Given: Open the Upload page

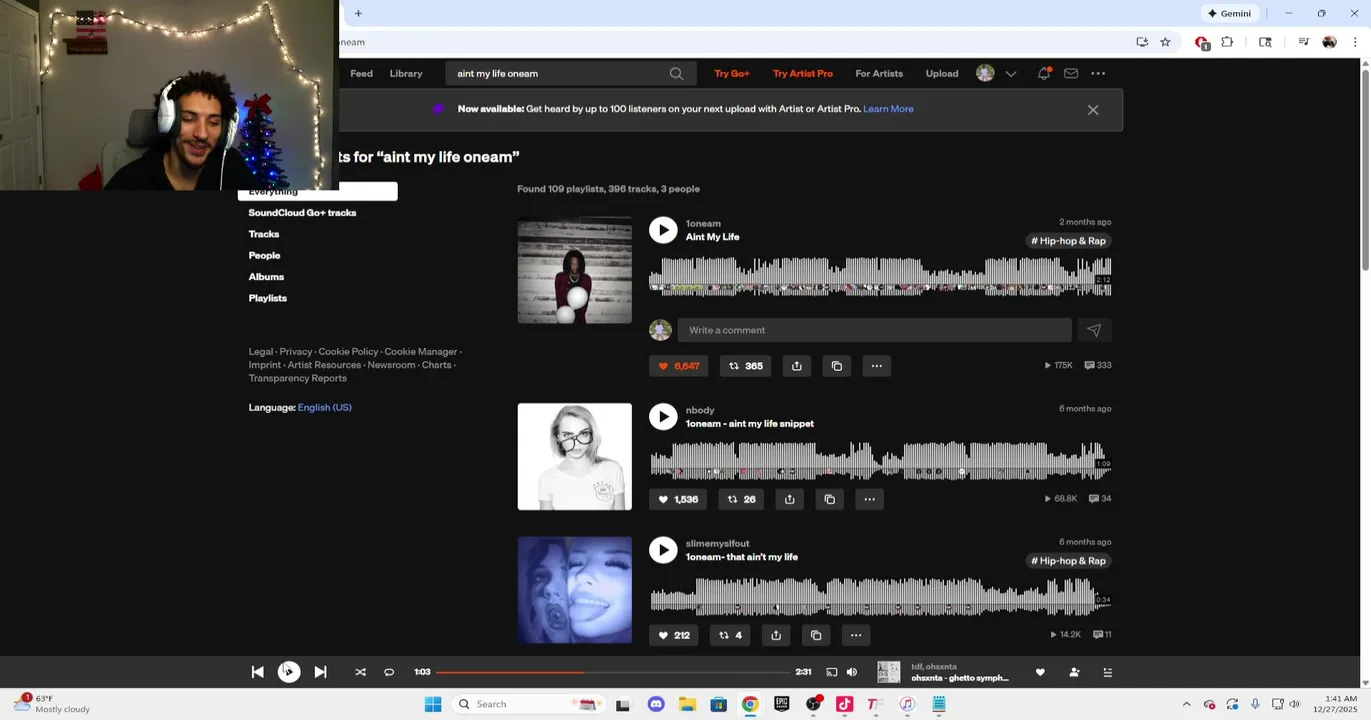Looking at the screenshot, I should click(942, 73).
